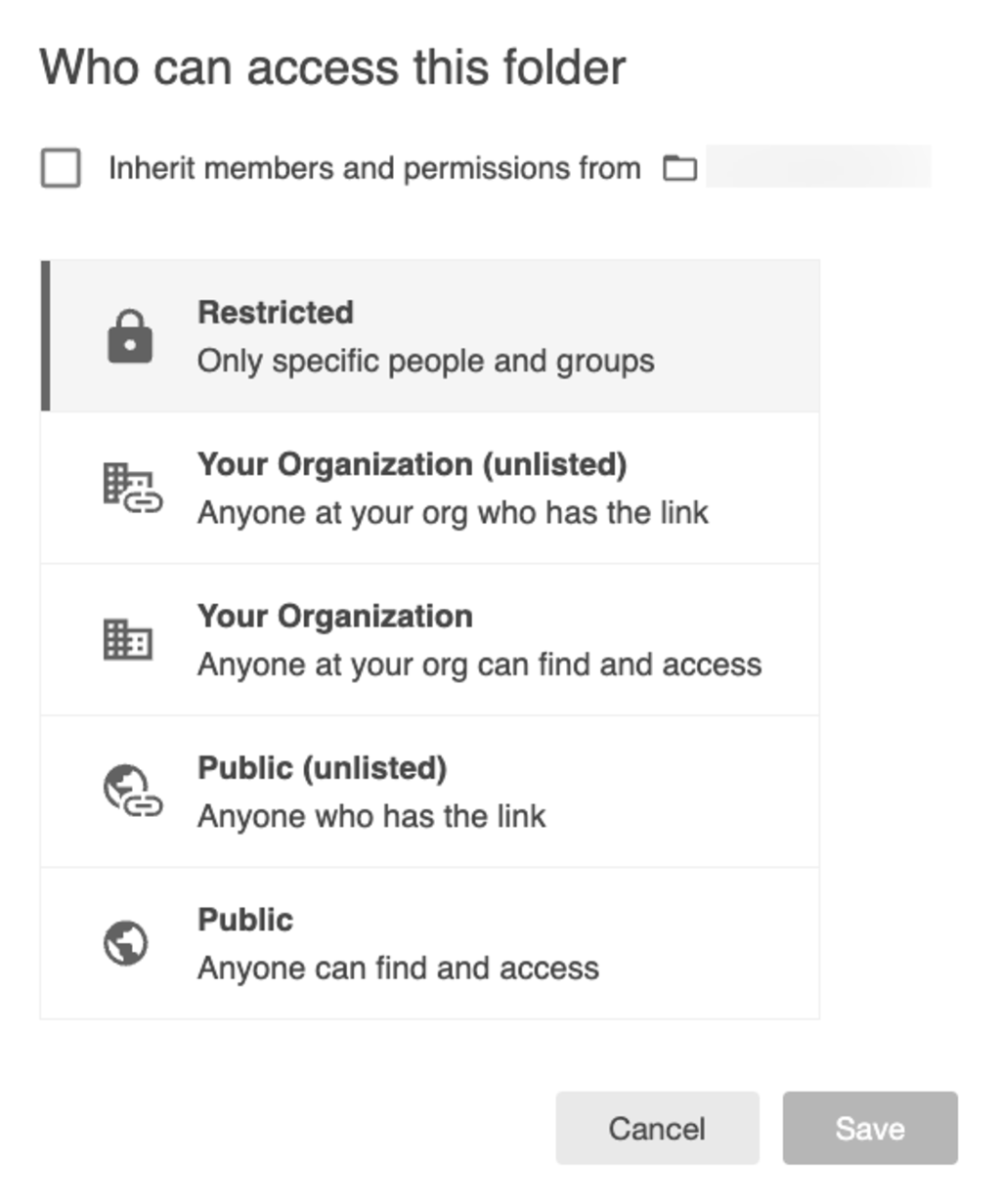The image size is (1001, 1204).
Task: Select the 'Your Organization' title option
Action: click(335, 617)
